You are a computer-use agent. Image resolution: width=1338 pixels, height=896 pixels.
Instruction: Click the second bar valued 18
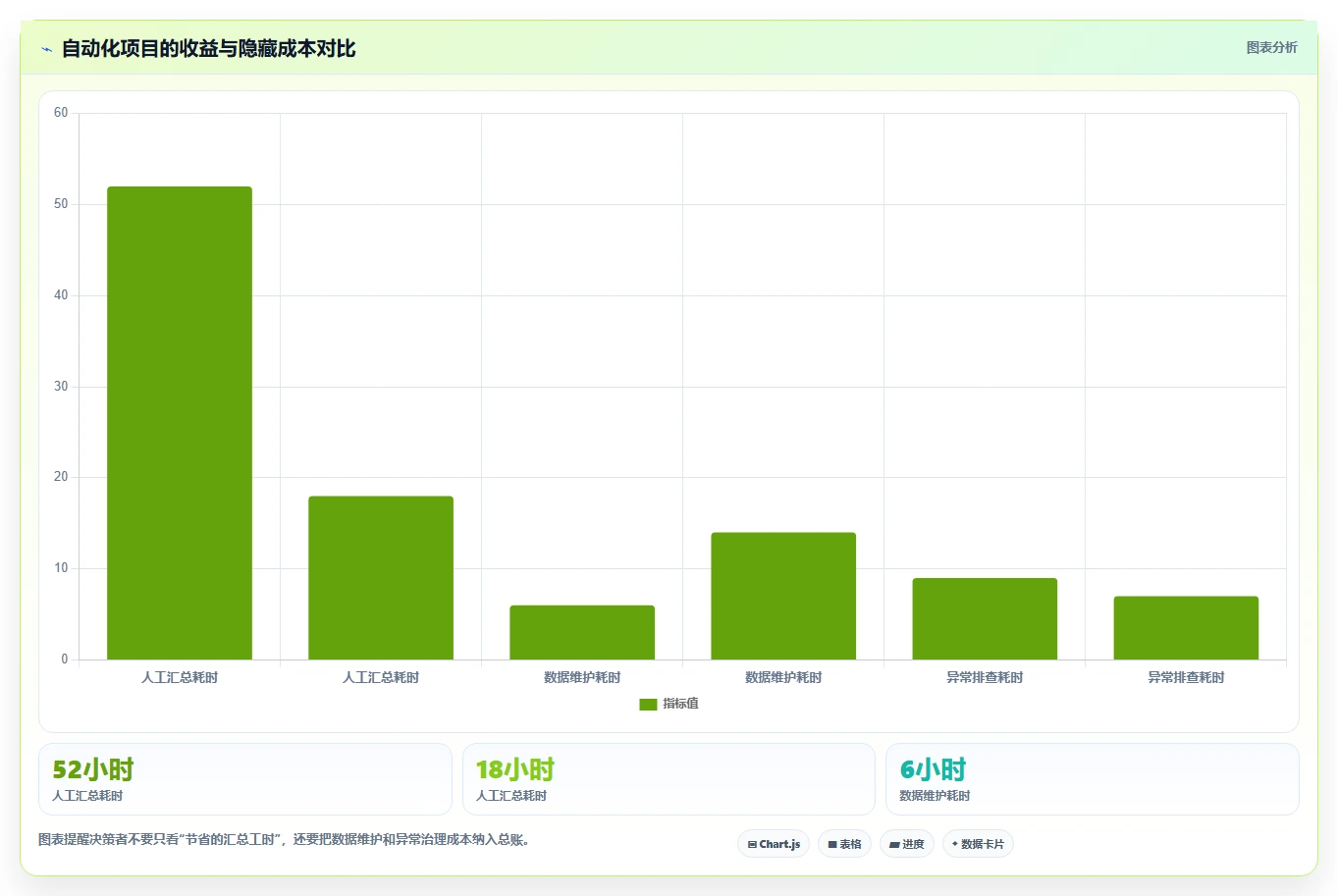tap(381, 578)
